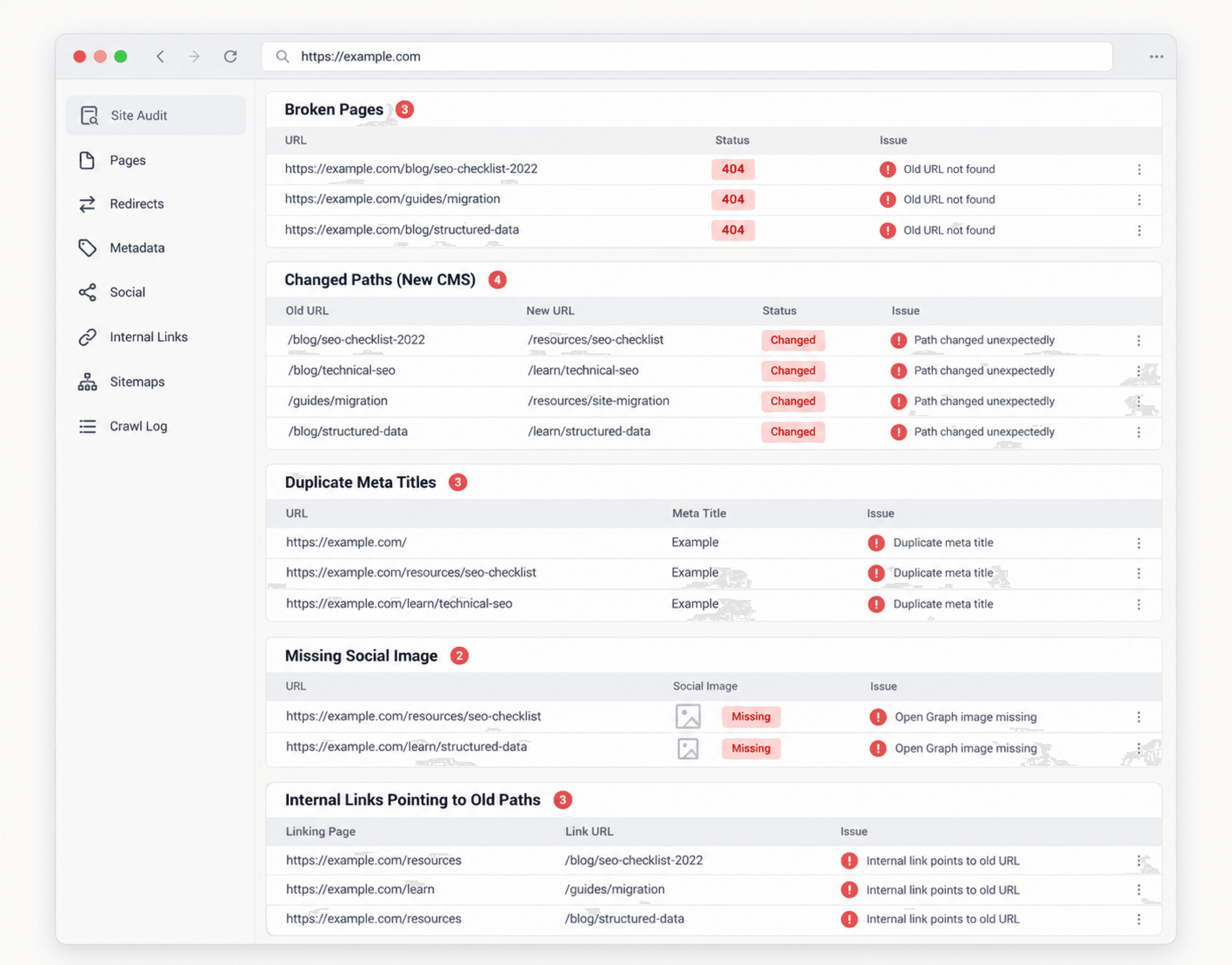Click the address bar showing https://example.com
Viewport: 1232px width, 965px height.
[687, 57]
